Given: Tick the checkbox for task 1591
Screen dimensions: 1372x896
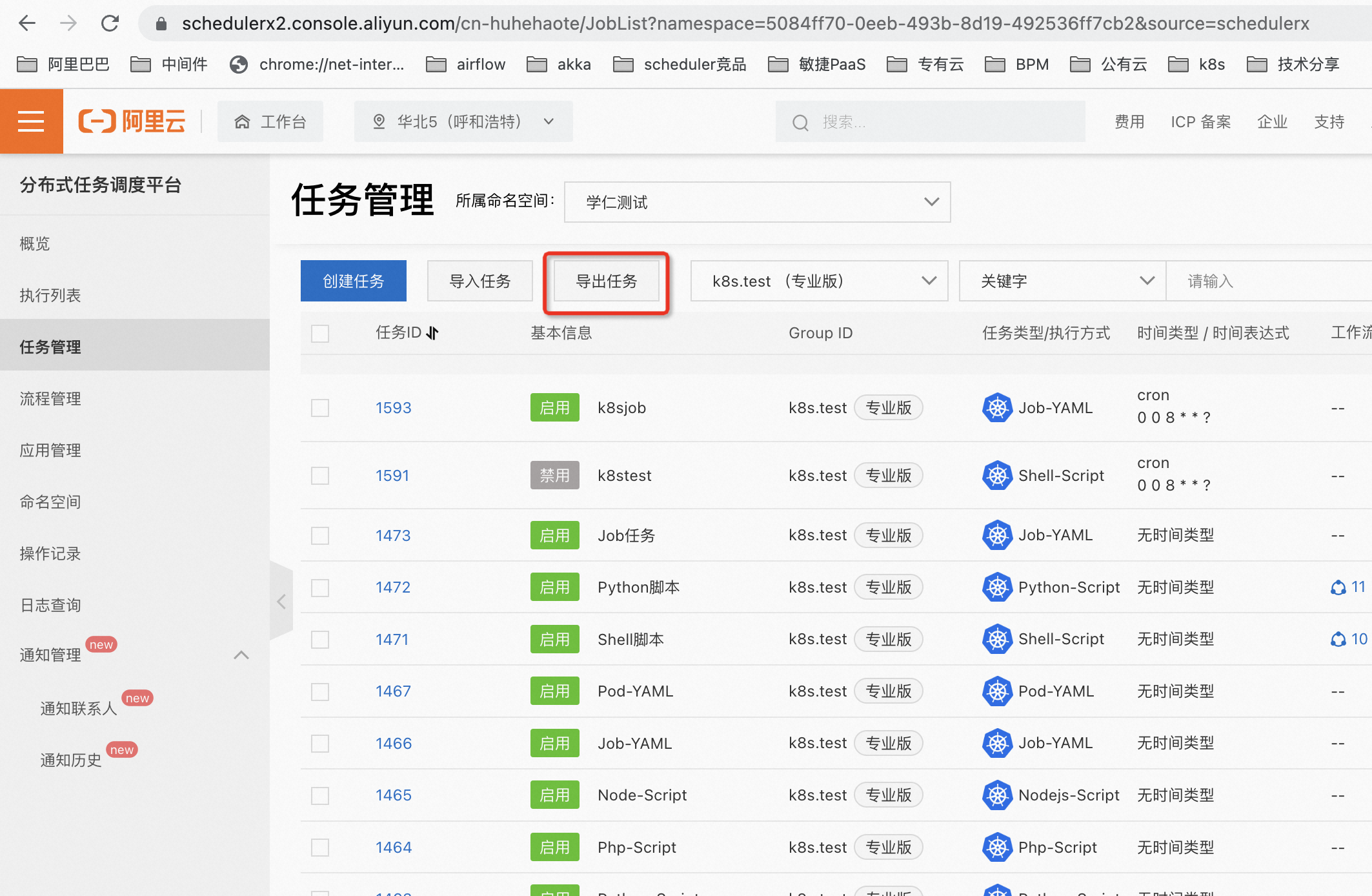Looking at the screenshot, I should (320, 476).
